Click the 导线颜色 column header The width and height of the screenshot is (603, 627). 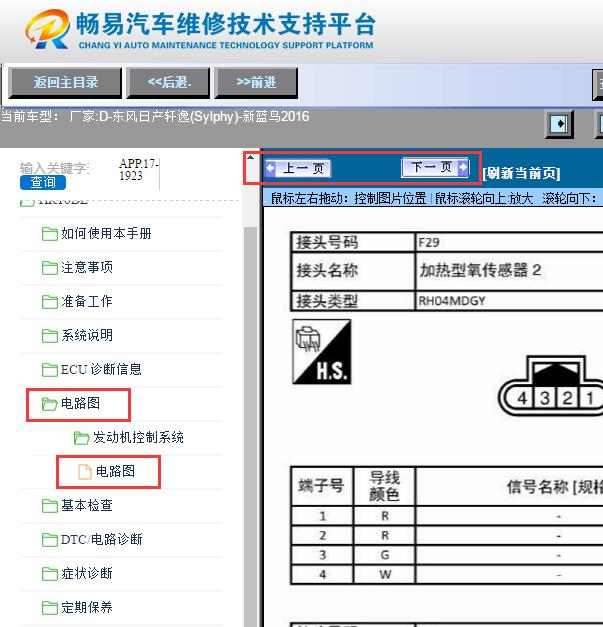pyautogui.click(x=384, y=486)
